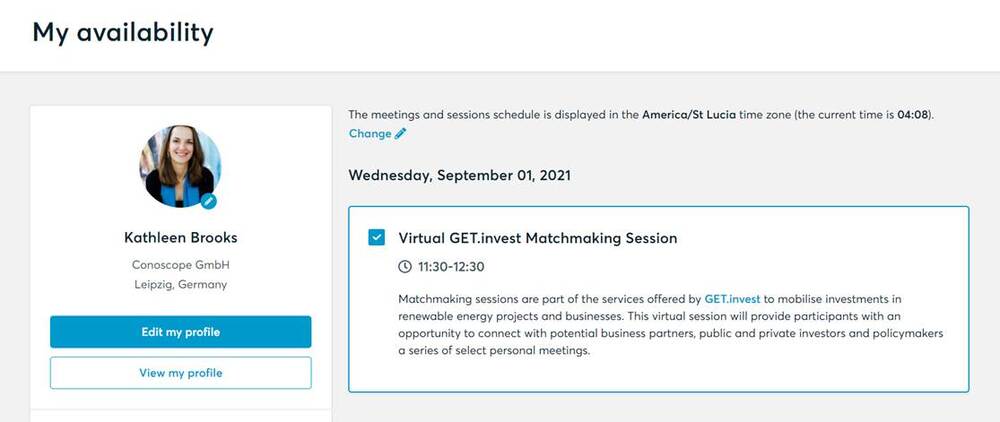The width and height of the screenshot is (1000, 422).
Task: Click the Kathleen Brooks name text
Action: [180, 238]
